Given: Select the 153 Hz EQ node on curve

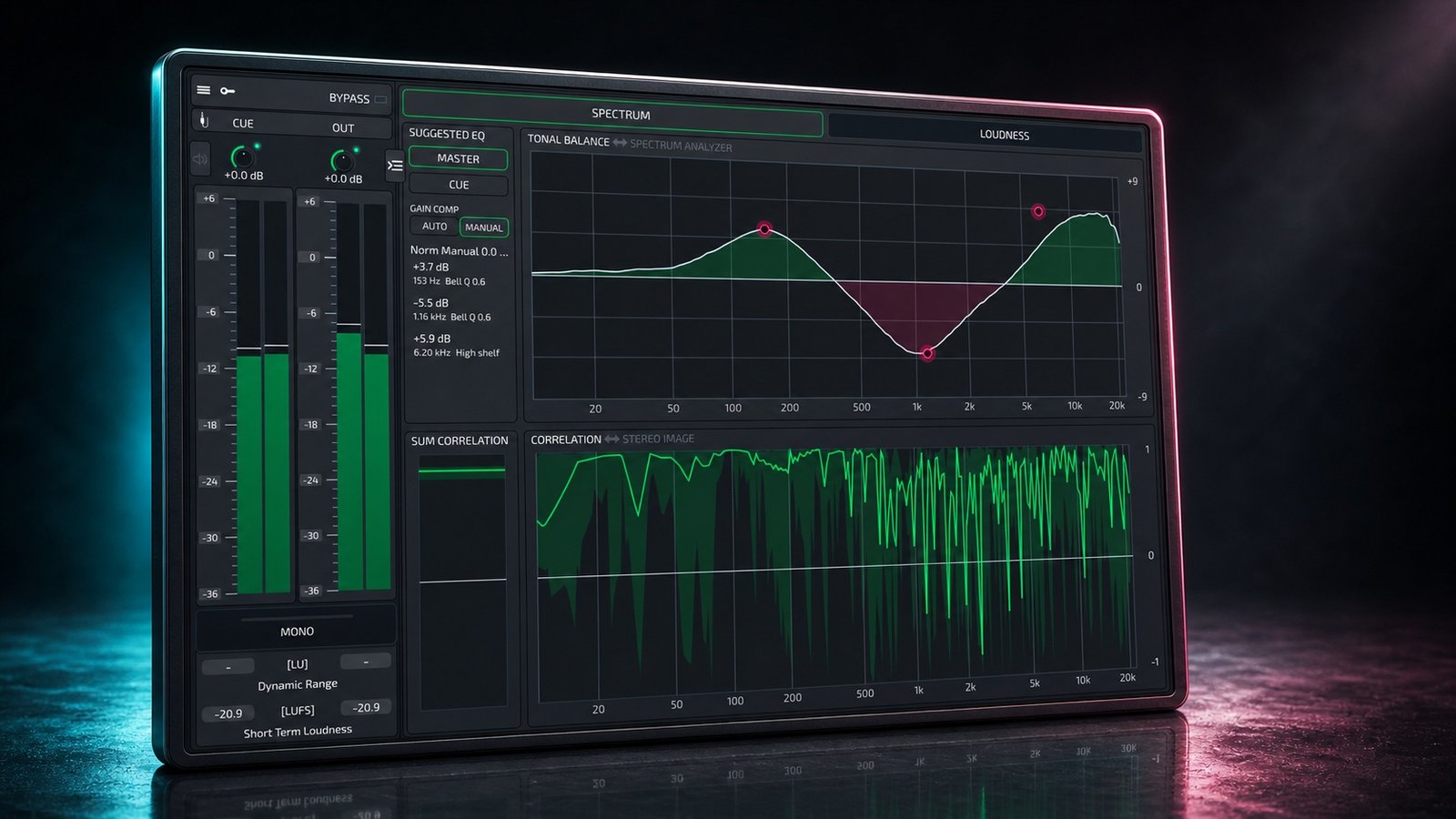Looking at the screenshot, I should point(764,229).
